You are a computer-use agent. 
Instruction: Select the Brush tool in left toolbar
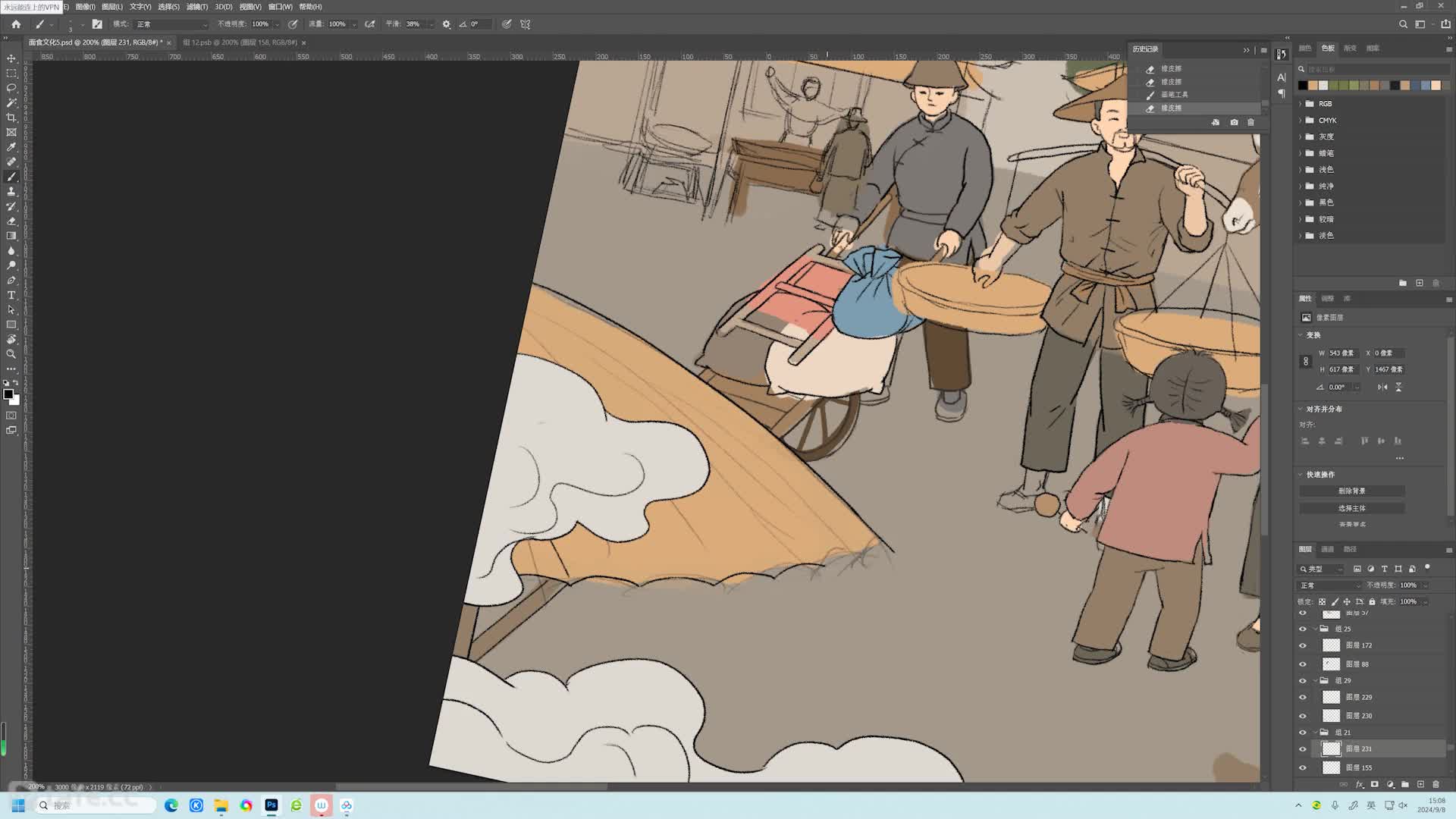pos(11,177)
